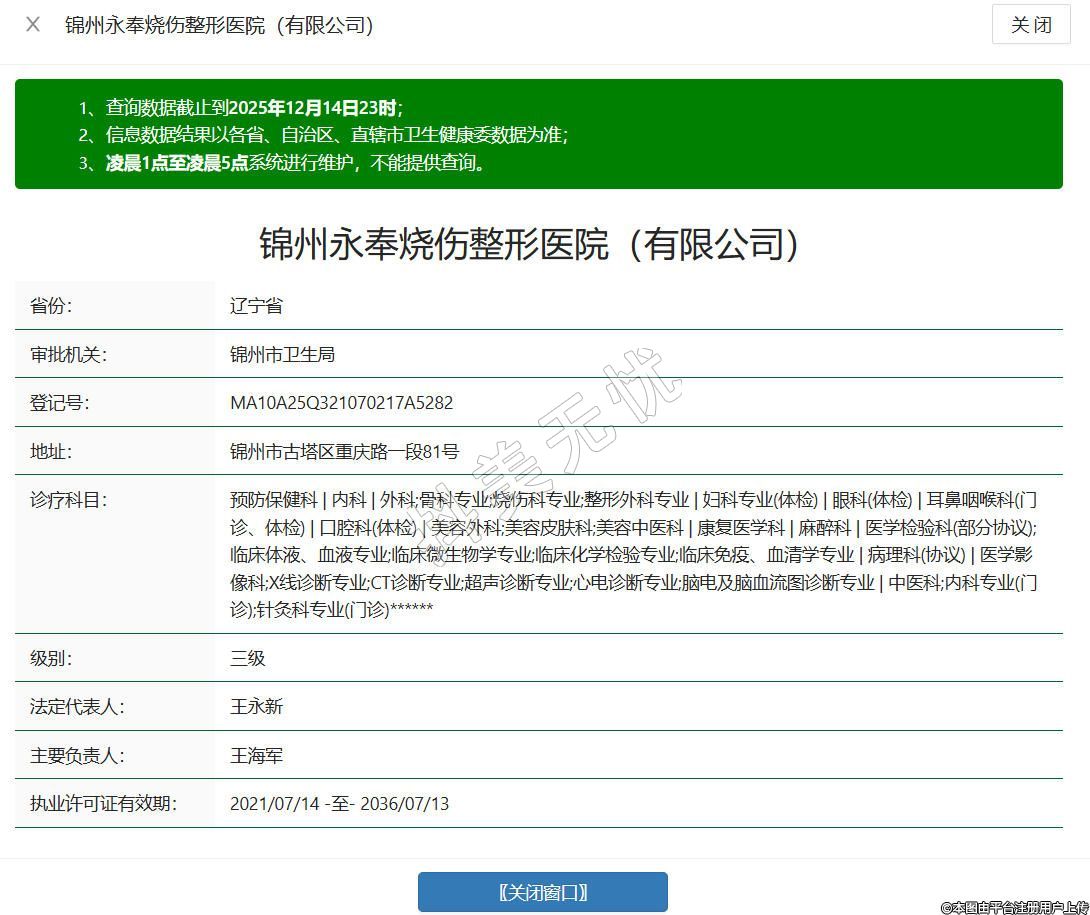Select the level value 三级
1090x915 pixels.
[x=247, y=658]
